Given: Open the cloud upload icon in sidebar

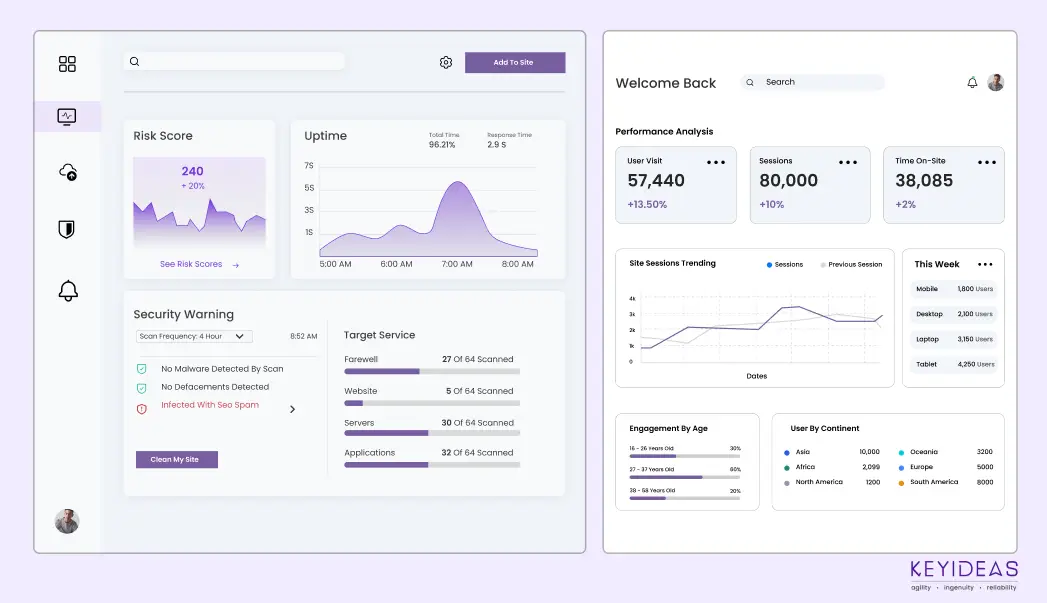Looking at the screenshot, I should (x=68, y=172).
